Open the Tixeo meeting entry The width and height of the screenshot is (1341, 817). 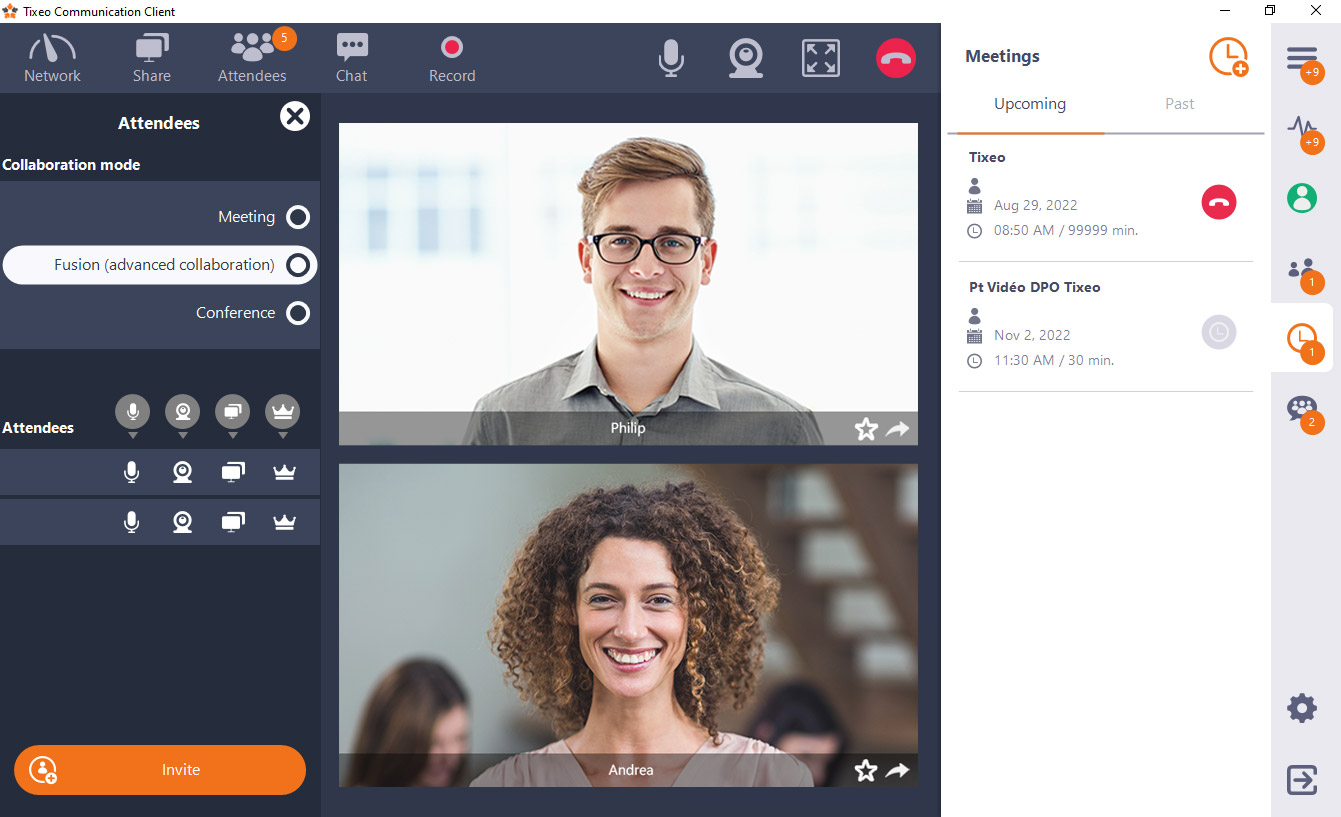[x=1106, y=197]
